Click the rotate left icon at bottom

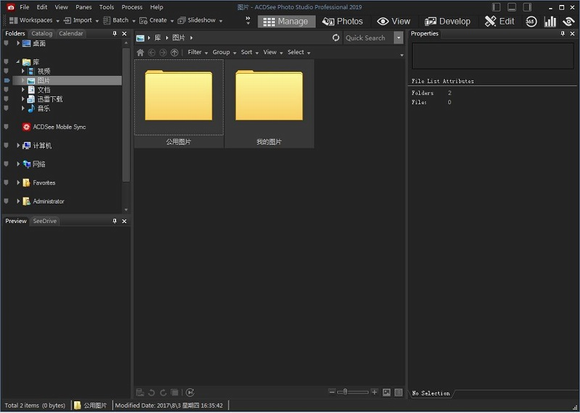[x=151, y=392]
